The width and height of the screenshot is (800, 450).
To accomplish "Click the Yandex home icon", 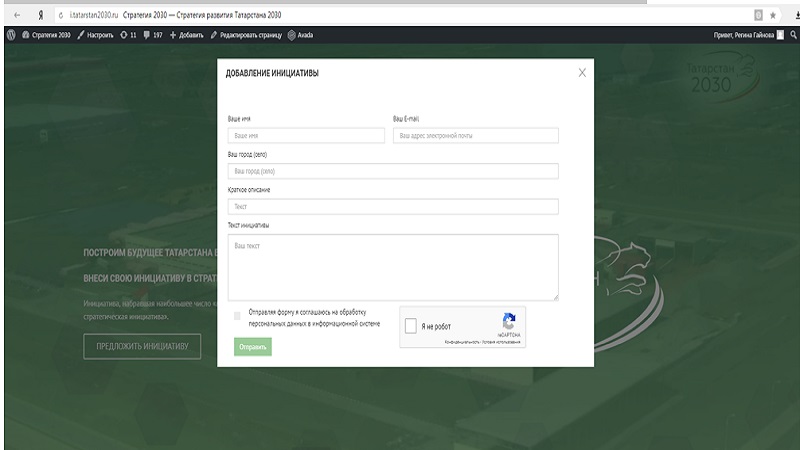I will pos(39,15).
